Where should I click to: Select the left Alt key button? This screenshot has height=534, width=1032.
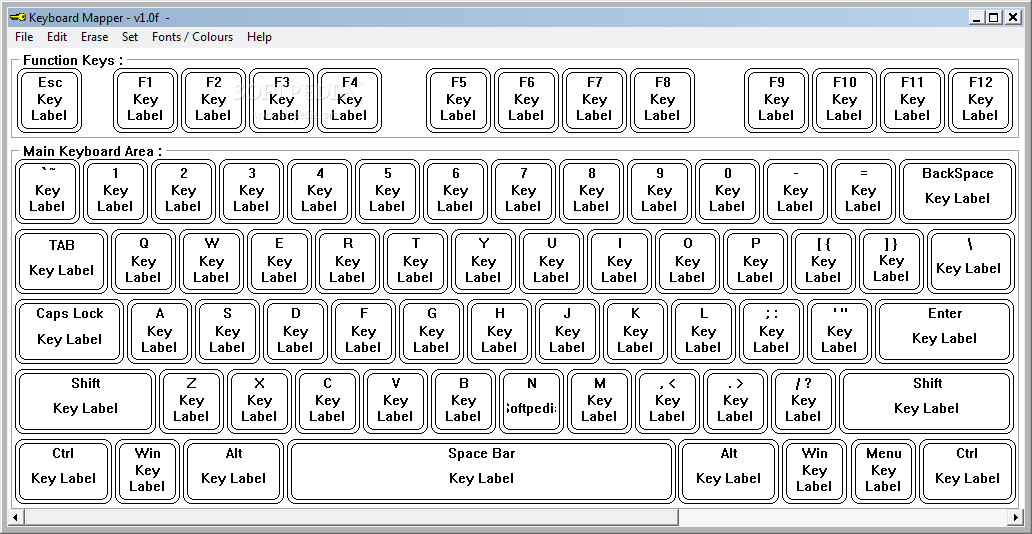point(234,471)
